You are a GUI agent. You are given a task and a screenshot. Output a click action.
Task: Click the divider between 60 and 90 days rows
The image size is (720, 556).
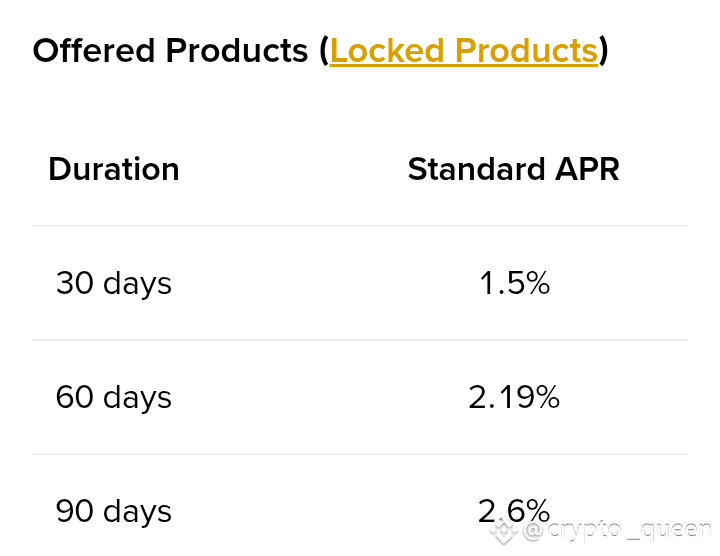pyautogui.click(x=360, y=454)
